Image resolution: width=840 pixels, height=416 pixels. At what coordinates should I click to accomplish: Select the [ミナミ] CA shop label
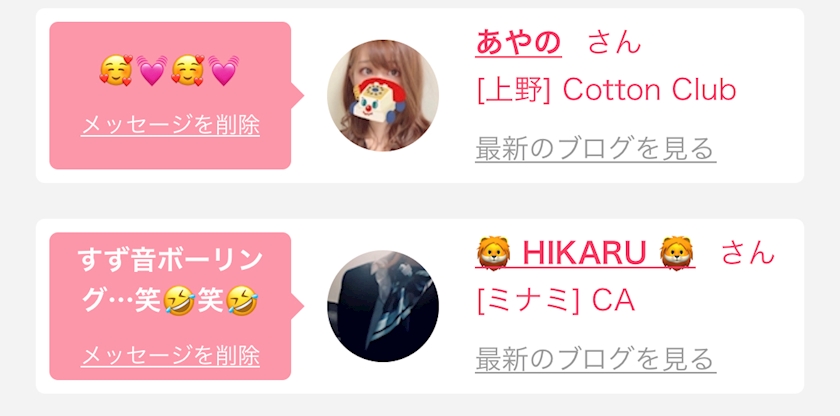click(556, 301)
